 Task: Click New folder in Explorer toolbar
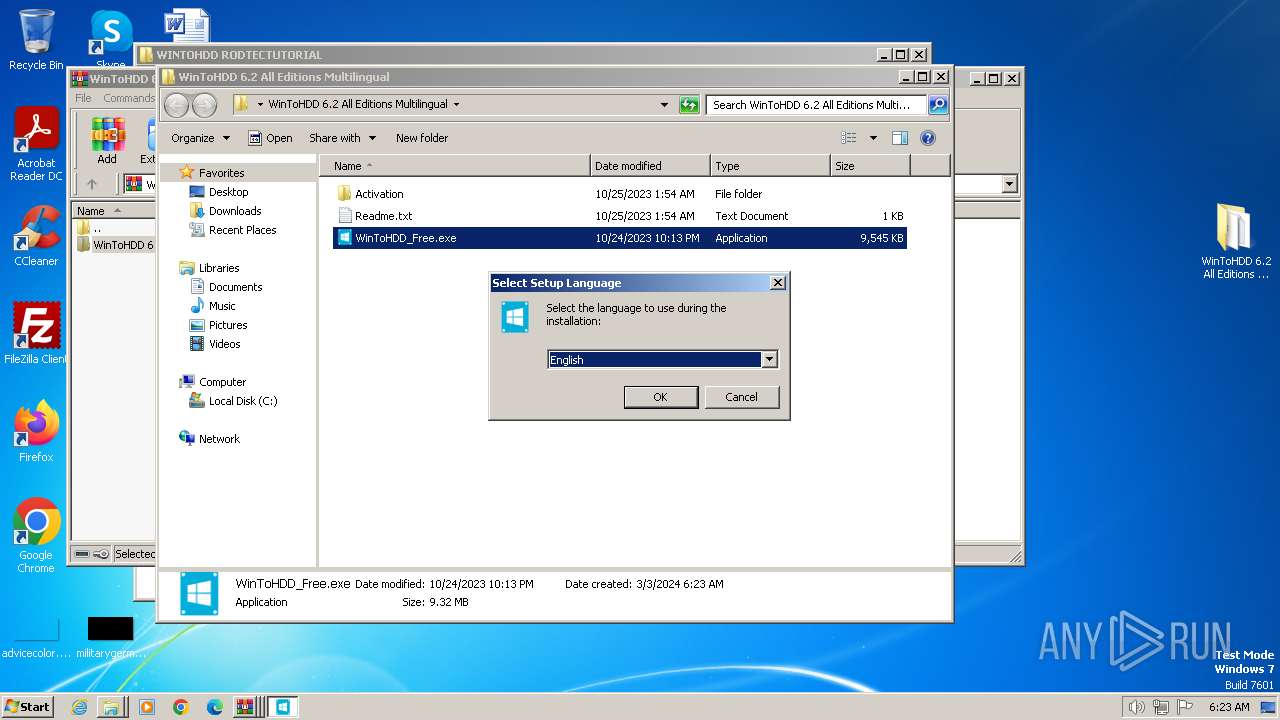pos(422,138)
